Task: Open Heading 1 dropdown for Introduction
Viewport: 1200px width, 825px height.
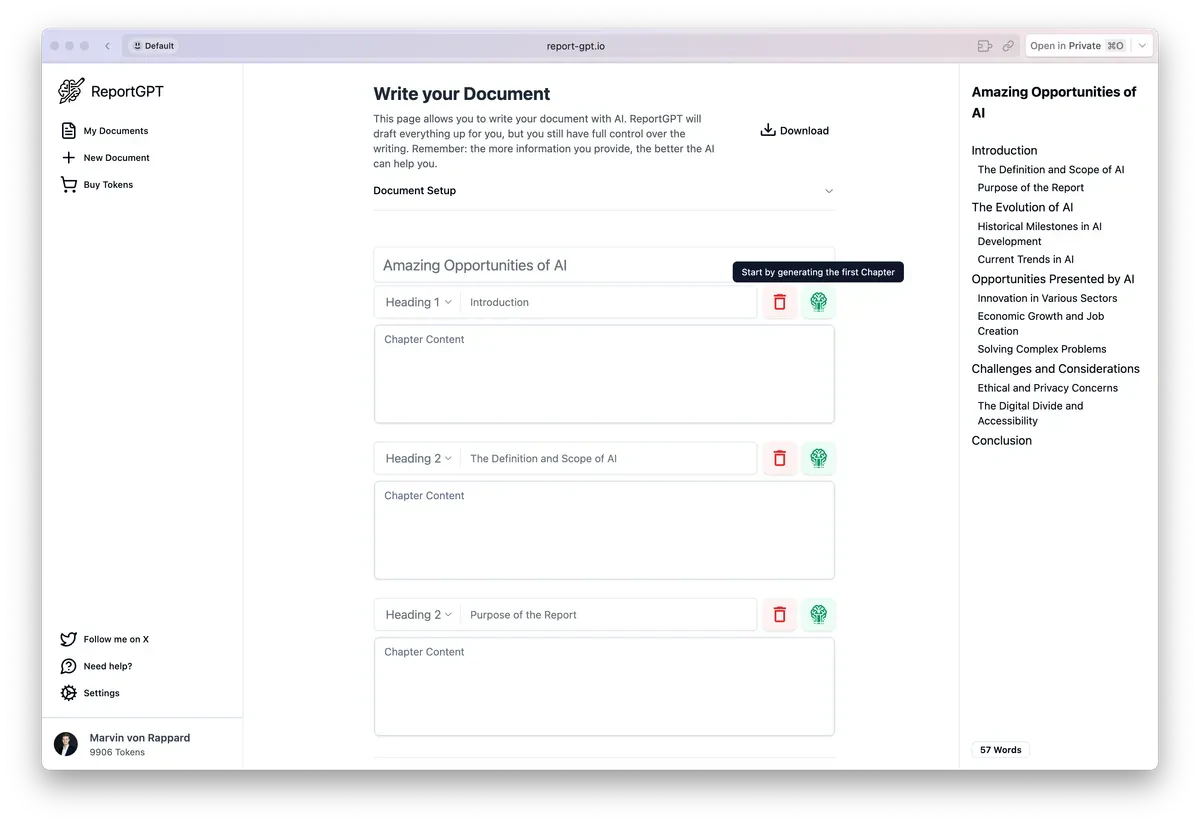Action: pos(418,302)
